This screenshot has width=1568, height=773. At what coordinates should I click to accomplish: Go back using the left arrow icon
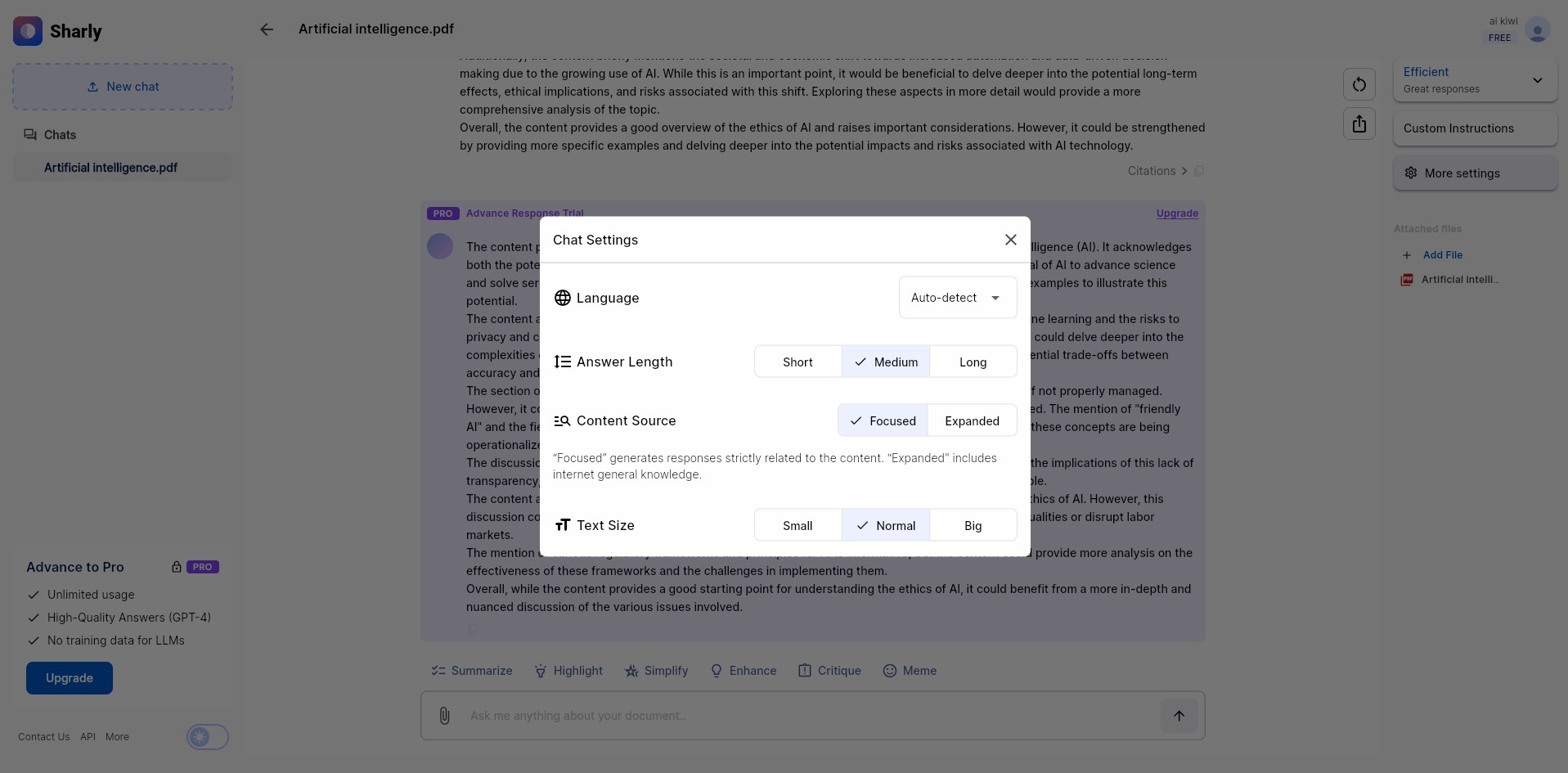(x=267, y=29)
